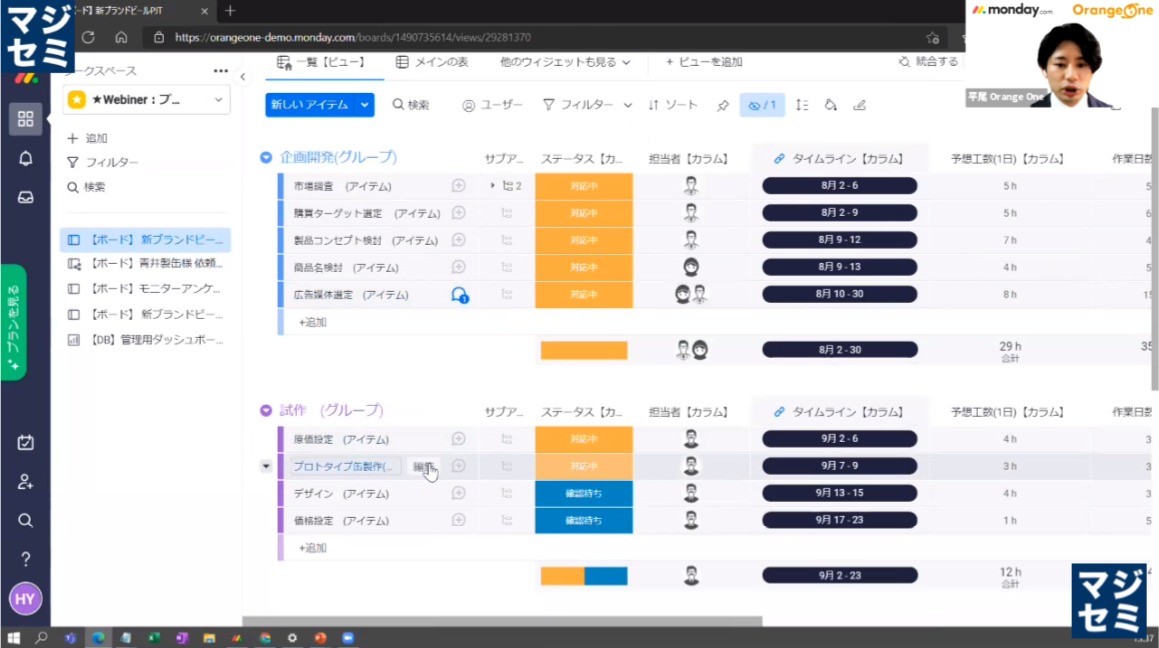Click the 検索 search field in toolbar
The image size is (1159, 648).
pos(411,105)
